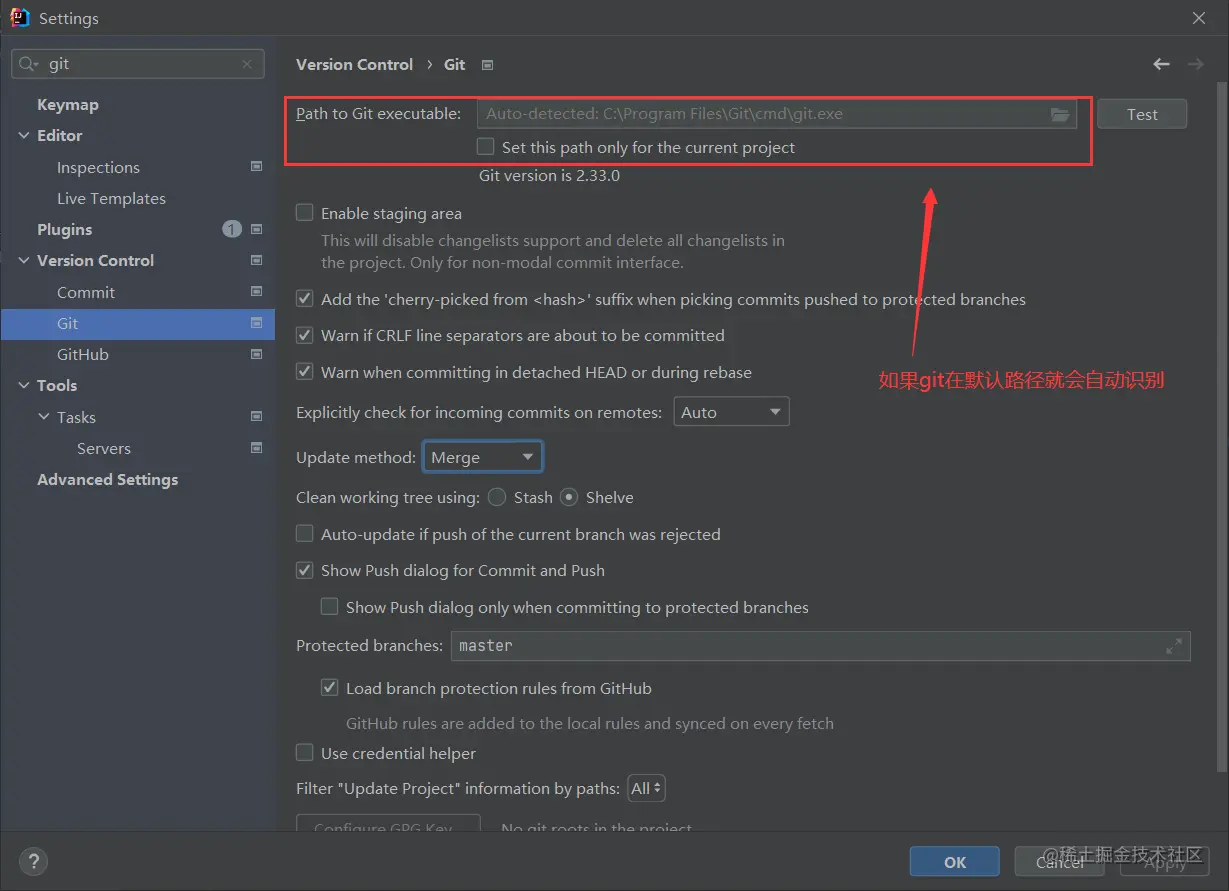
Task: Click the project icon beside Tasks
Action: (256, 417)
